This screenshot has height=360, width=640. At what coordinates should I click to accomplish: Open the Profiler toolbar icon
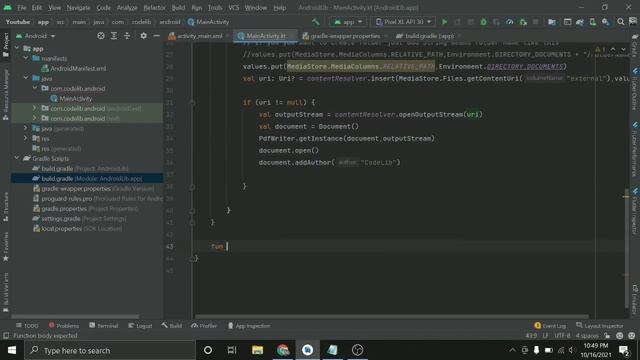click(509, 22)
